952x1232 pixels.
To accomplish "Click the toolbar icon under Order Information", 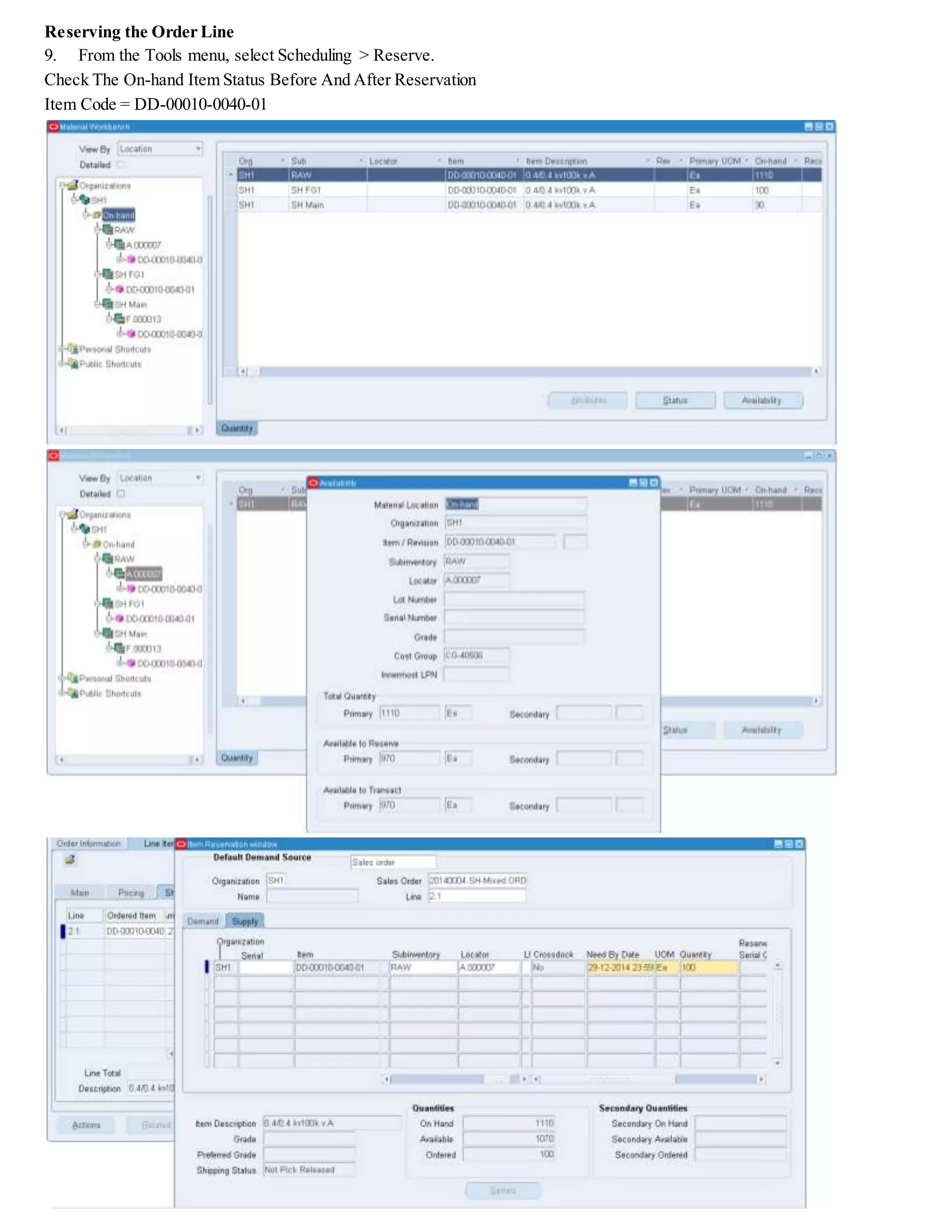I will [x=70, y=860].
